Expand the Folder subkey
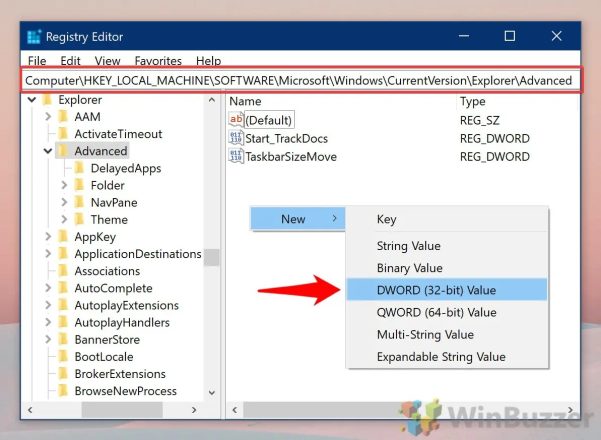This screenshot has height=440, width=601. 64,185
